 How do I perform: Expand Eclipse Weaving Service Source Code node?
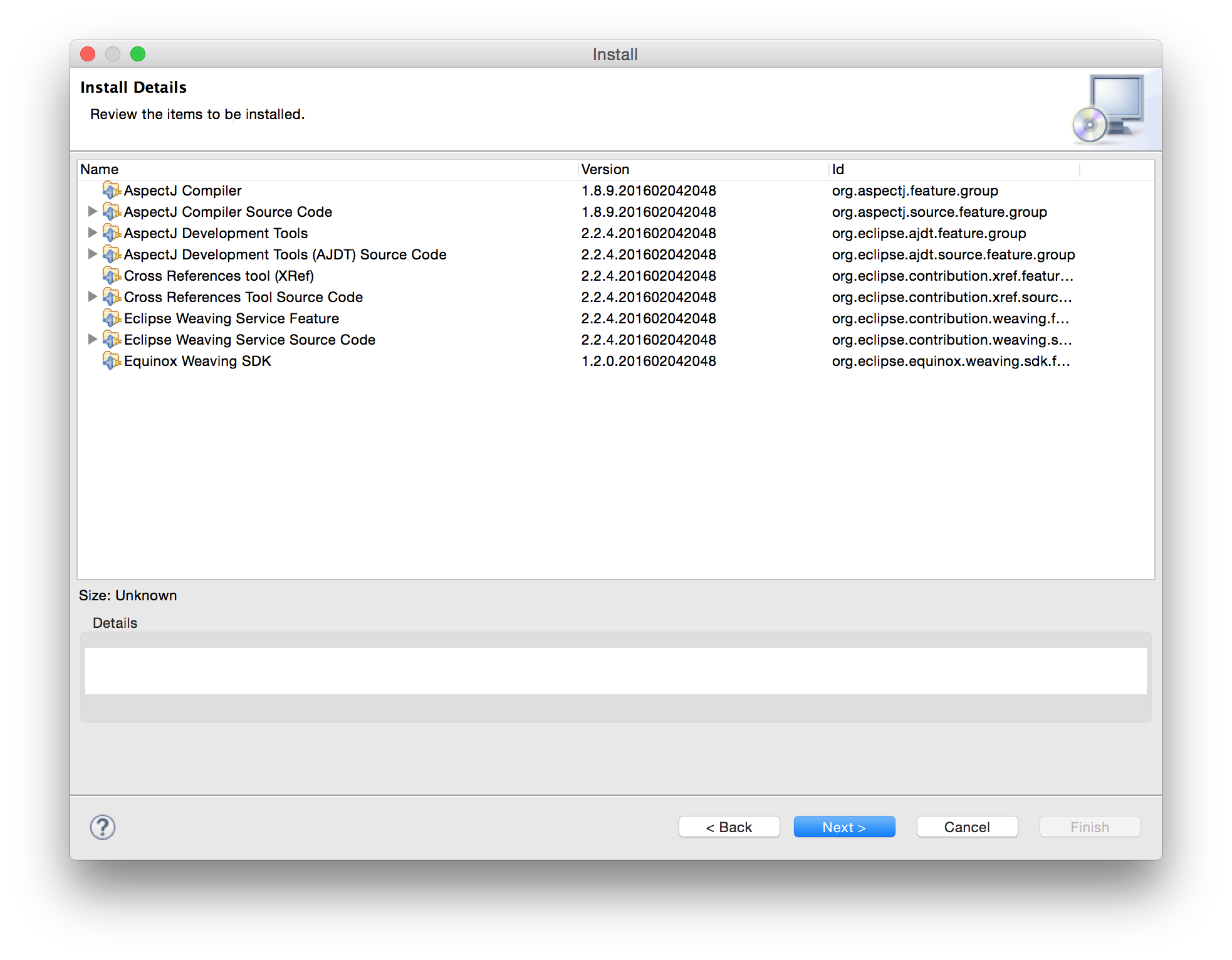[x=92, y=340]
